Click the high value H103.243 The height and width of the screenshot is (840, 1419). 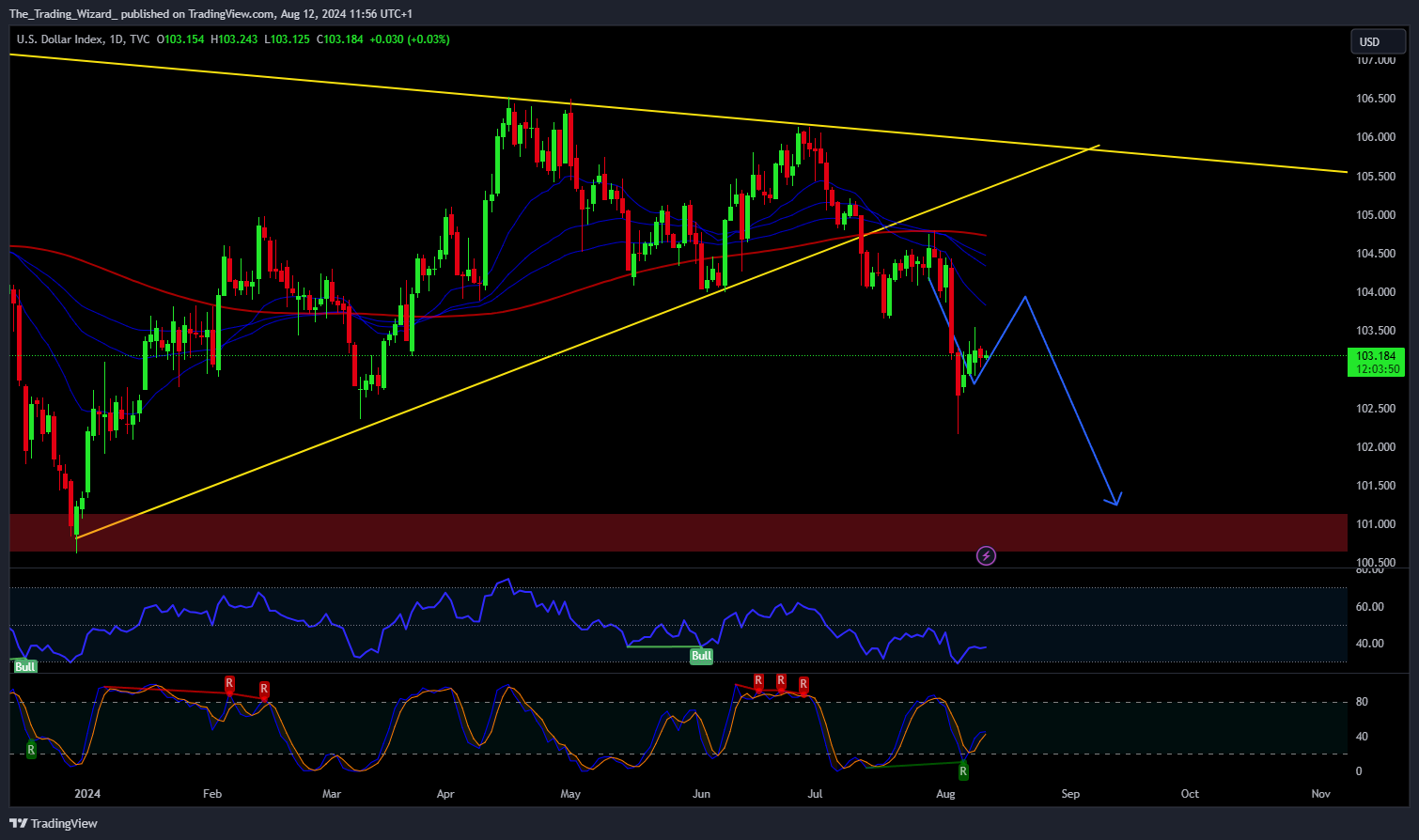(x=234, y=39)
